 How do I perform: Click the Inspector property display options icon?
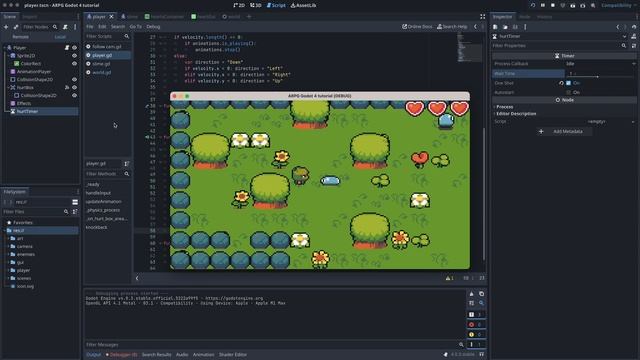[634, 46]
